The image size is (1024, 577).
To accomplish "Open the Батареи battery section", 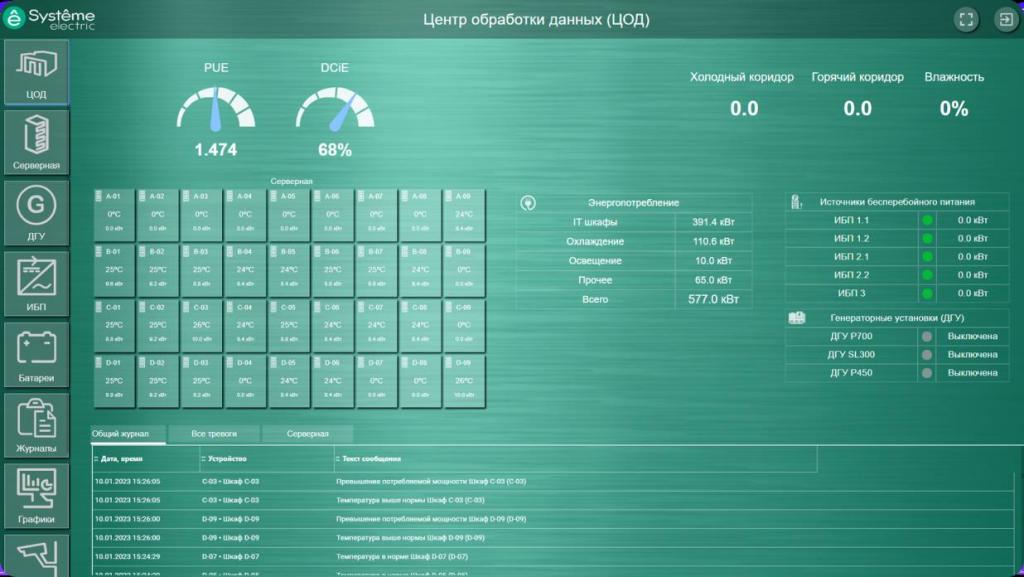I will (36, 355).
